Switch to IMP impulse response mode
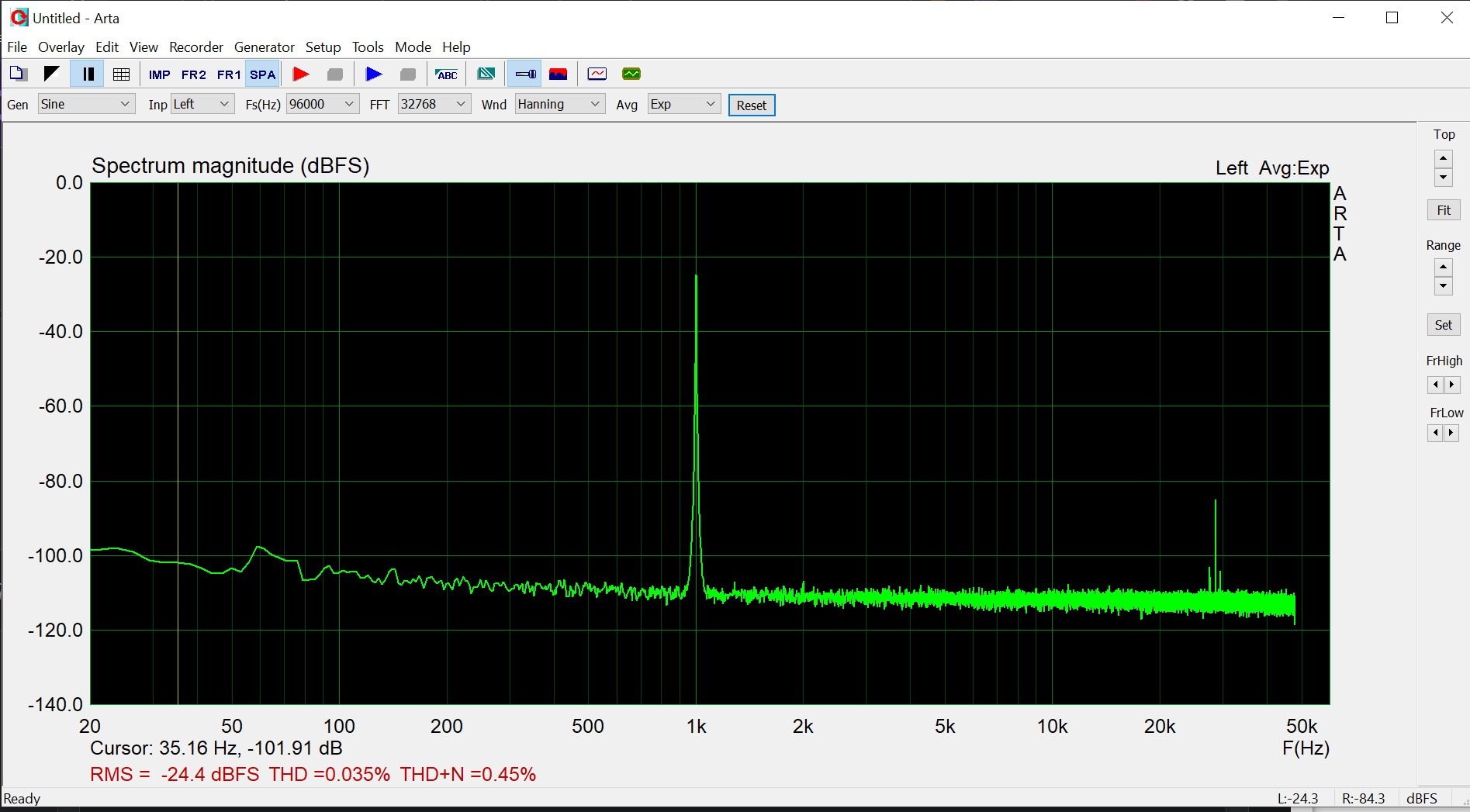 pyautogui.click(x=159, y=74)
